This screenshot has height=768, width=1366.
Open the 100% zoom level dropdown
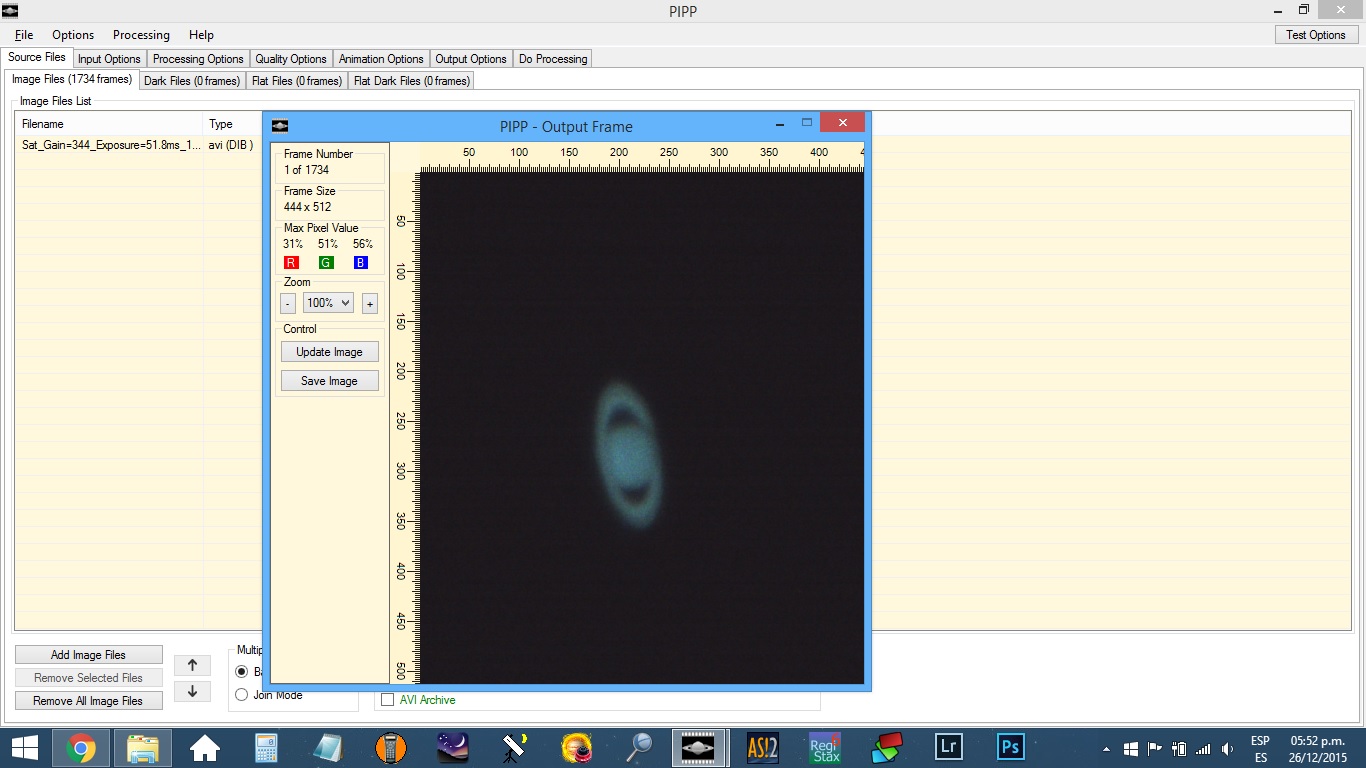point(328,303)
